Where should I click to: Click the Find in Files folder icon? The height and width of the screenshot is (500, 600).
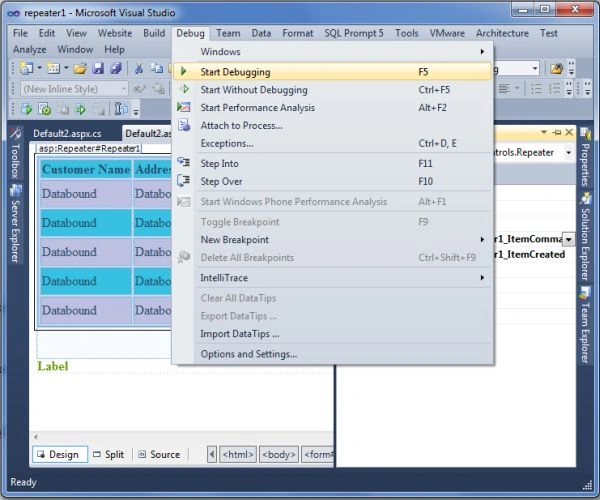[556, 69]
